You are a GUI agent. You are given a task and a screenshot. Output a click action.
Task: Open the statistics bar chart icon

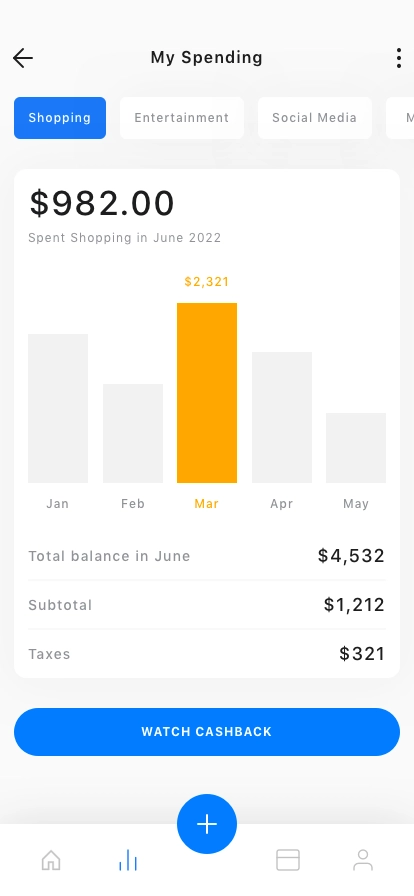point(128,860)
